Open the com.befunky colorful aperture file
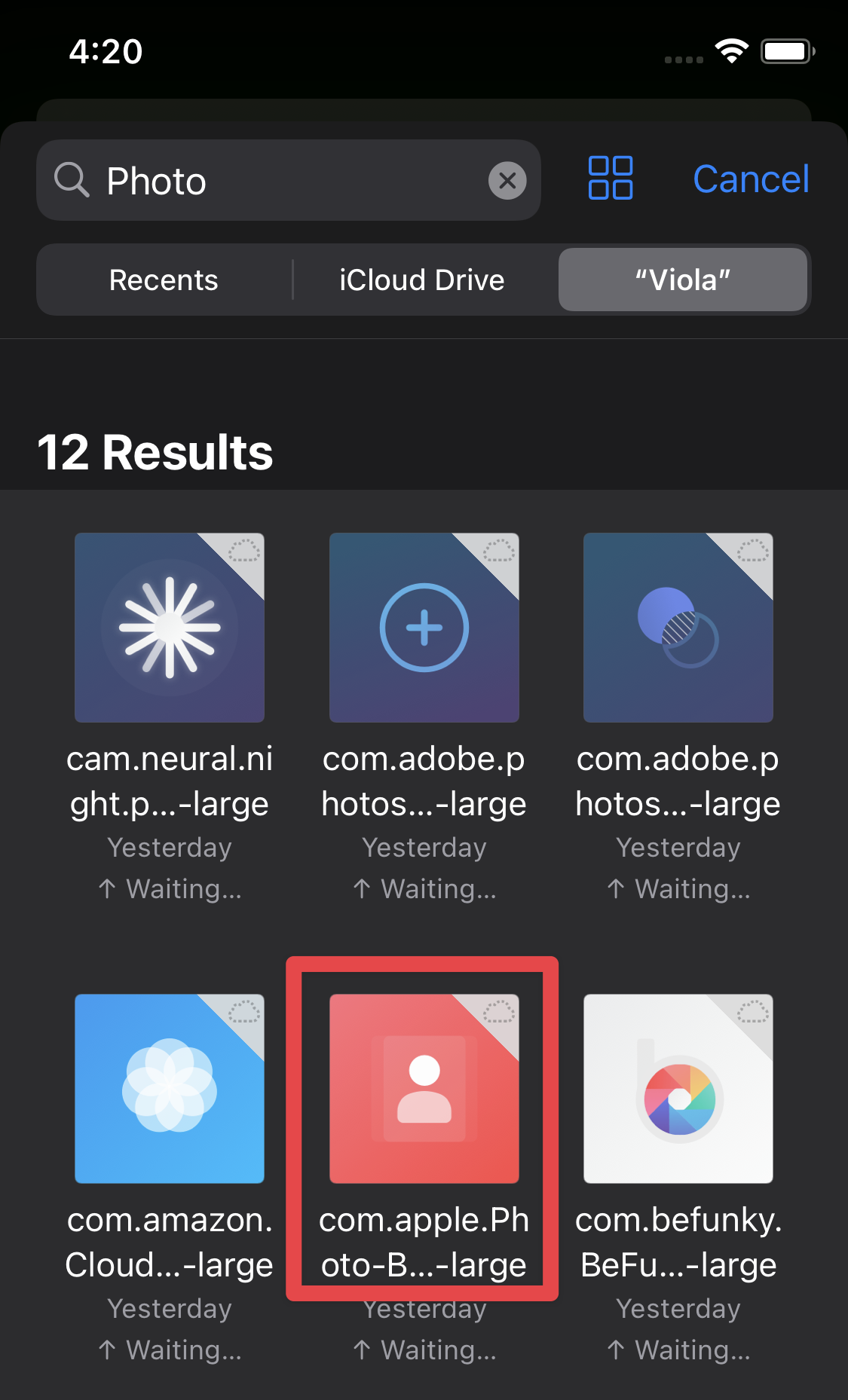Screen dimensions: 848x1400 pos(678,1089)
